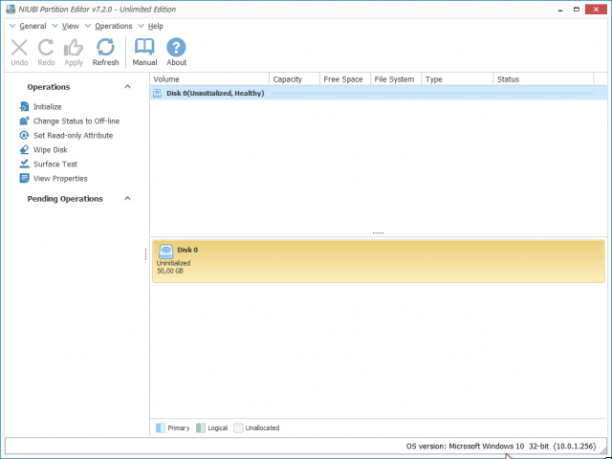Click the File System column header
Image resolution: width=612 pixels, height=459 pixels.
click(395, 79)
